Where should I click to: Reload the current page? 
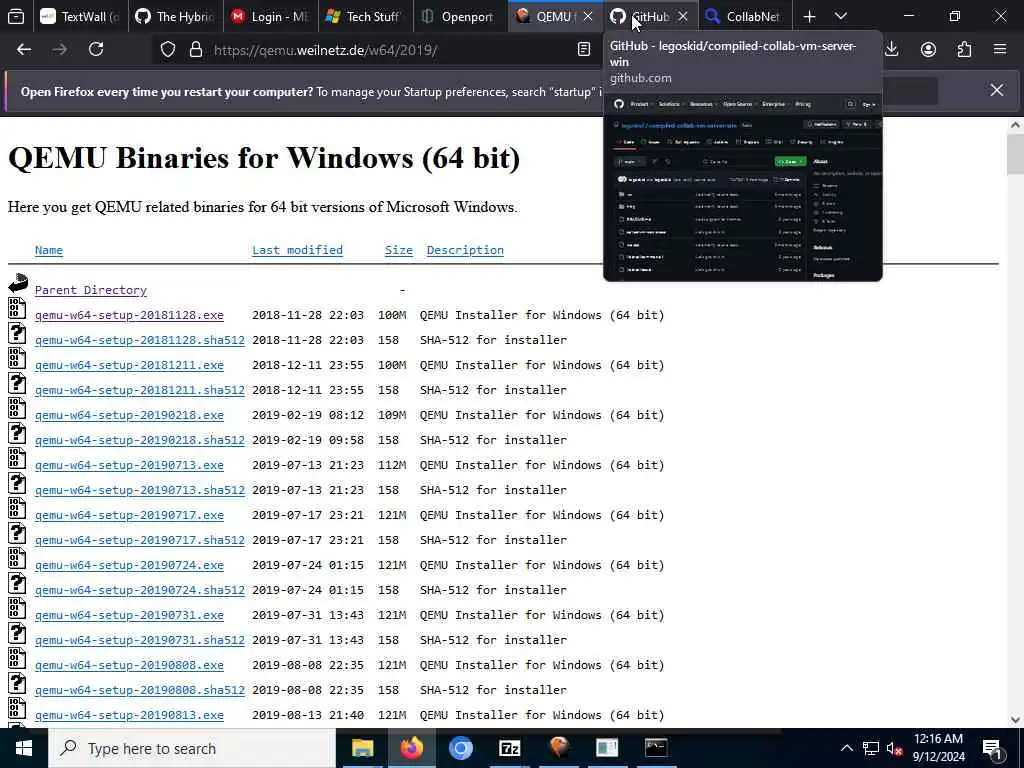pos(96,50)
